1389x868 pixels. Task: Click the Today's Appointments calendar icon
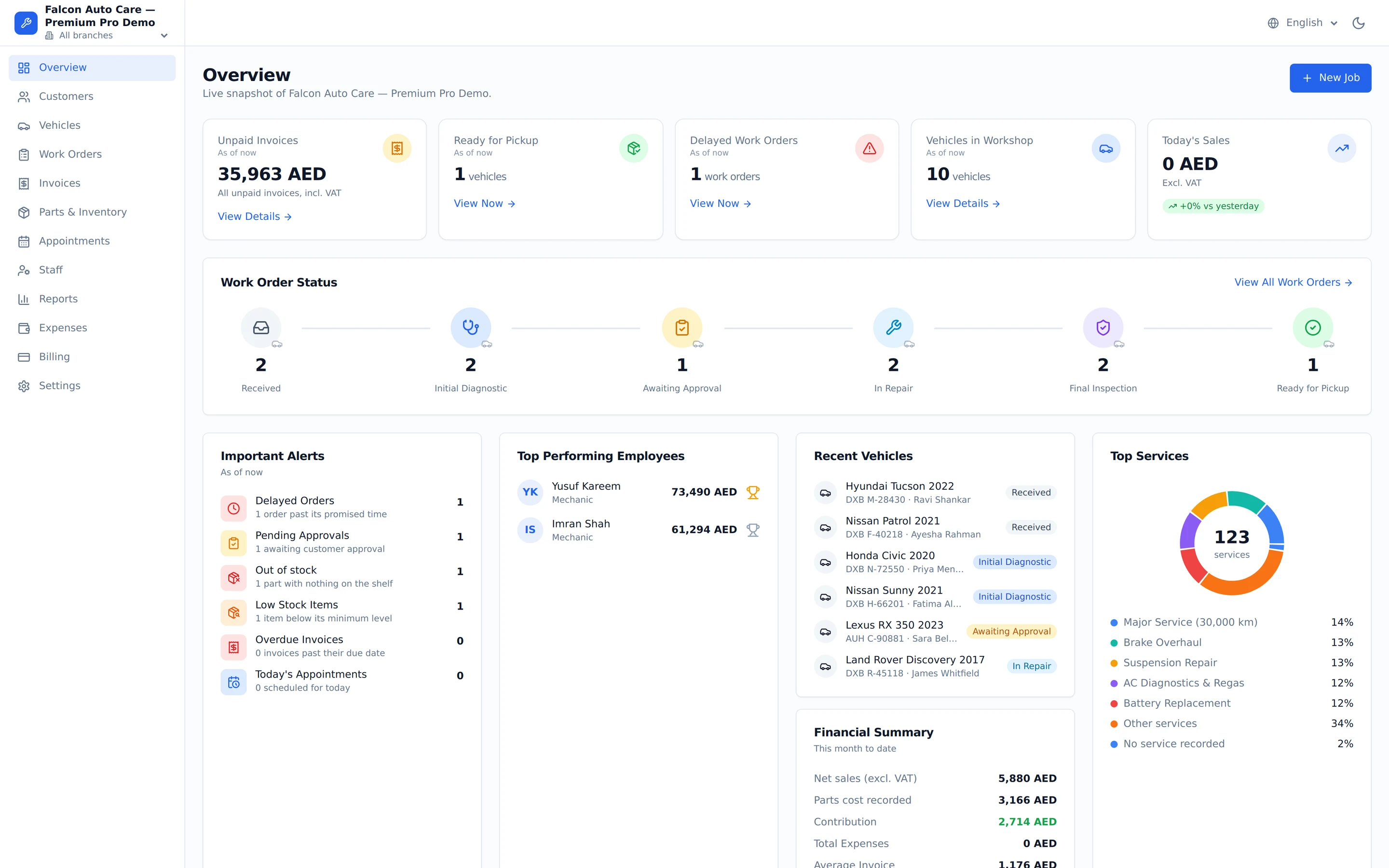click(233, 682)
